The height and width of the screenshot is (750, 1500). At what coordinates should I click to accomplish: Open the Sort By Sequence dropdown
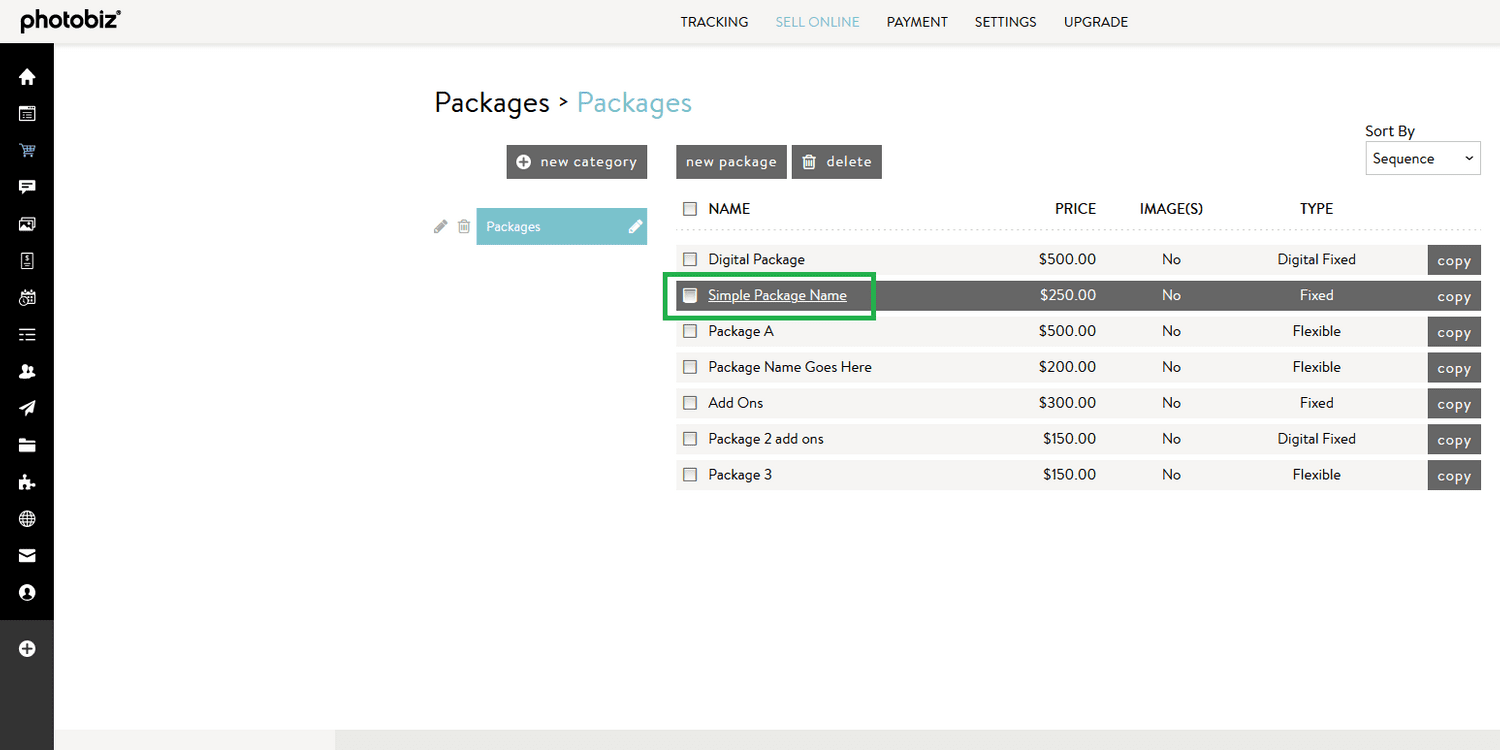tap(1422, 158)
